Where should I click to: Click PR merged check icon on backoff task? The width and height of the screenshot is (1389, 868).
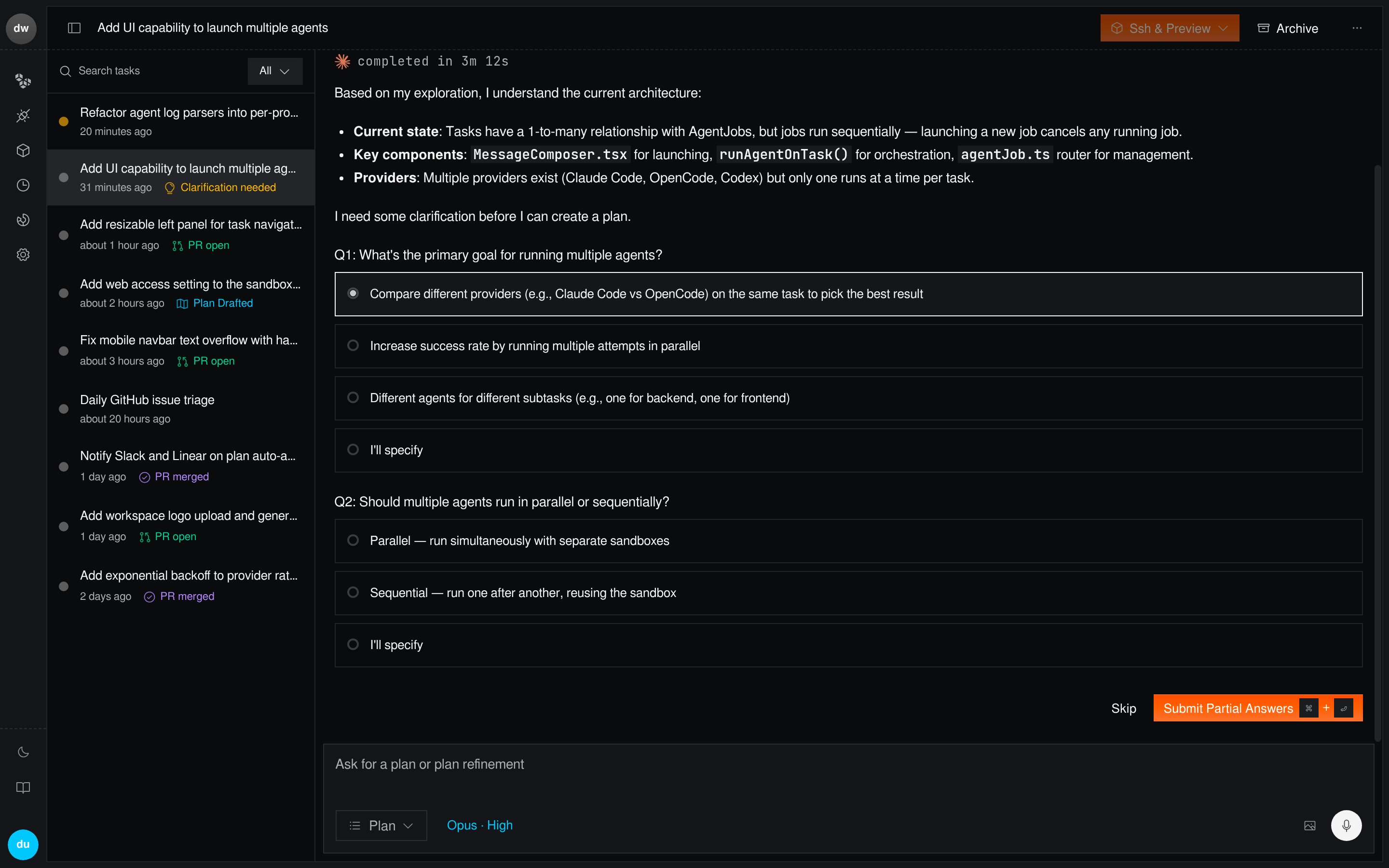click(149, 597)
